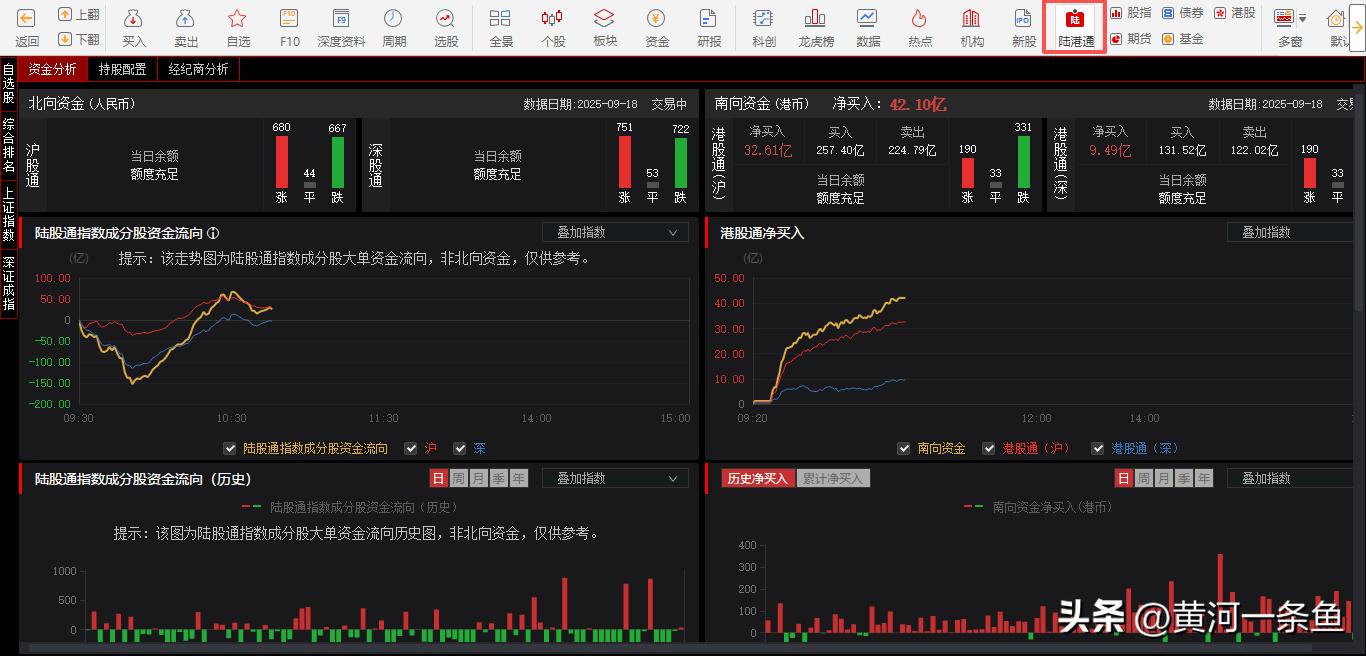
Task: Click the 热点 hot topics icon
Action: (920, 25)
